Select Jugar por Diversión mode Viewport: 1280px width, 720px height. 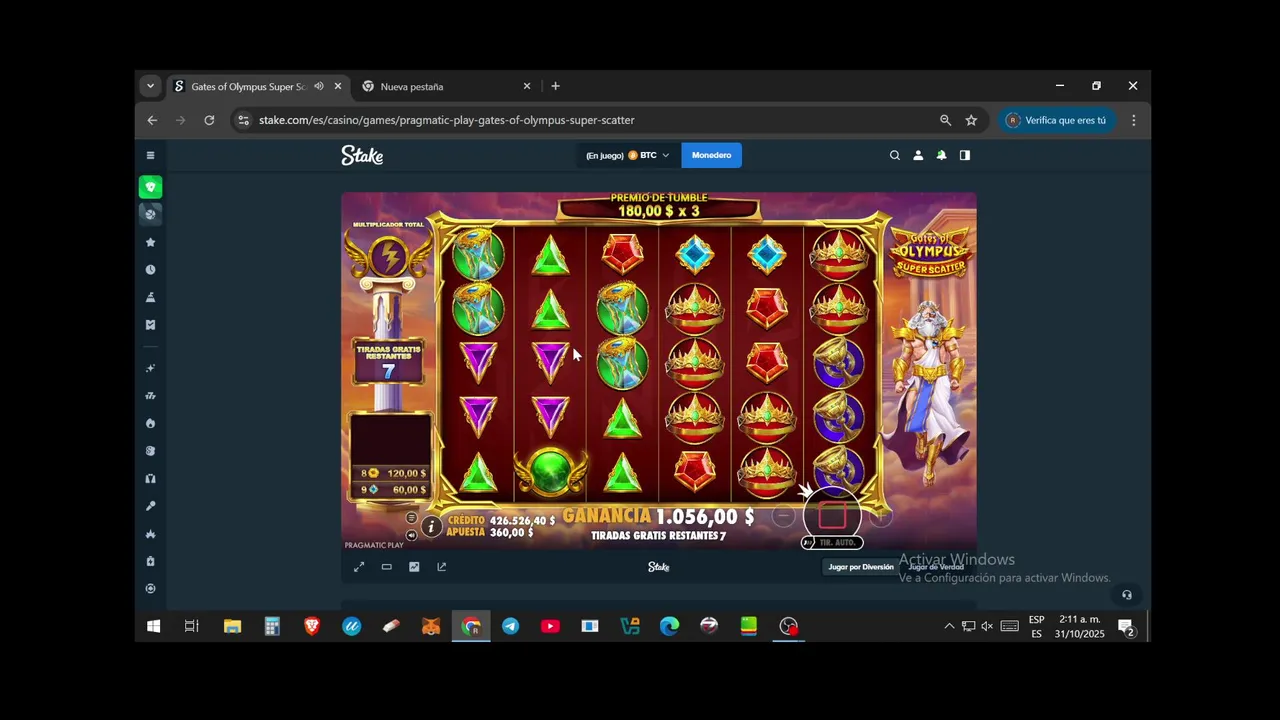(x=861, y=567)
